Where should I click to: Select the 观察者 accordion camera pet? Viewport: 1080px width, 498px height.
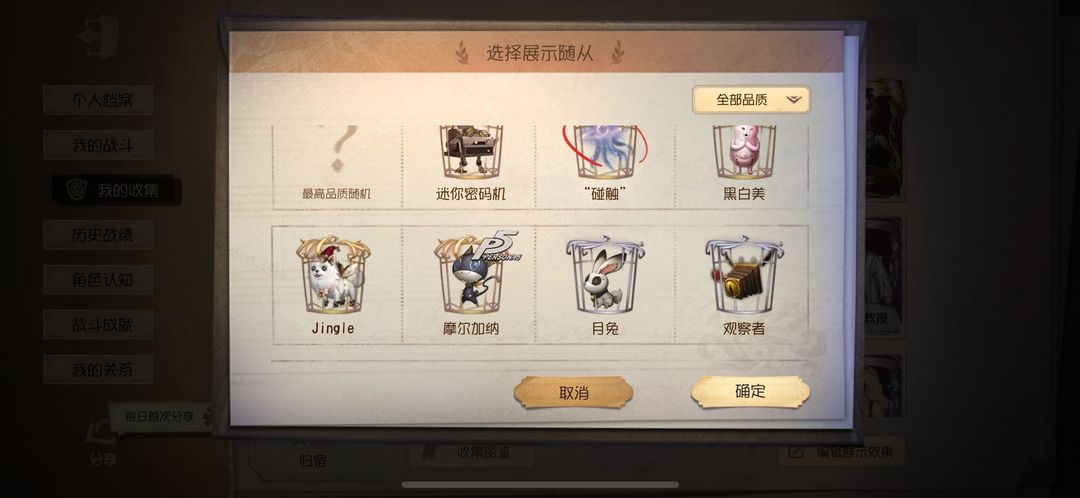[744, 276]
